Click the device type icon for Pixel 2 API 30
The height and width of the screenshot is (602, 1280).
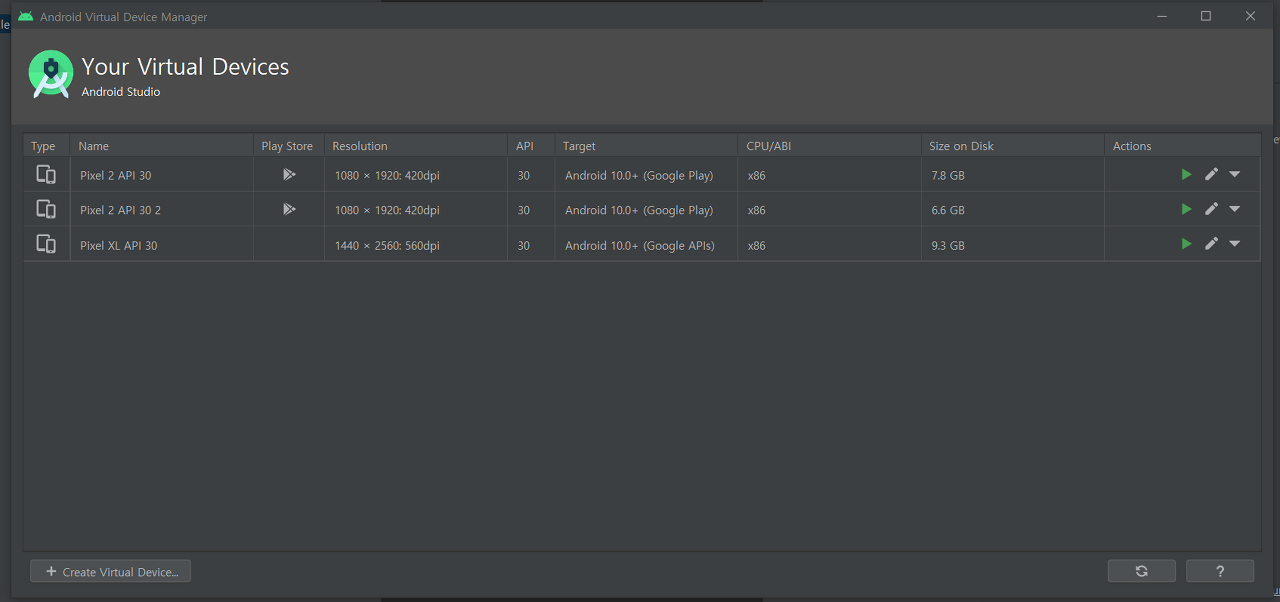[x=46, y=175]
